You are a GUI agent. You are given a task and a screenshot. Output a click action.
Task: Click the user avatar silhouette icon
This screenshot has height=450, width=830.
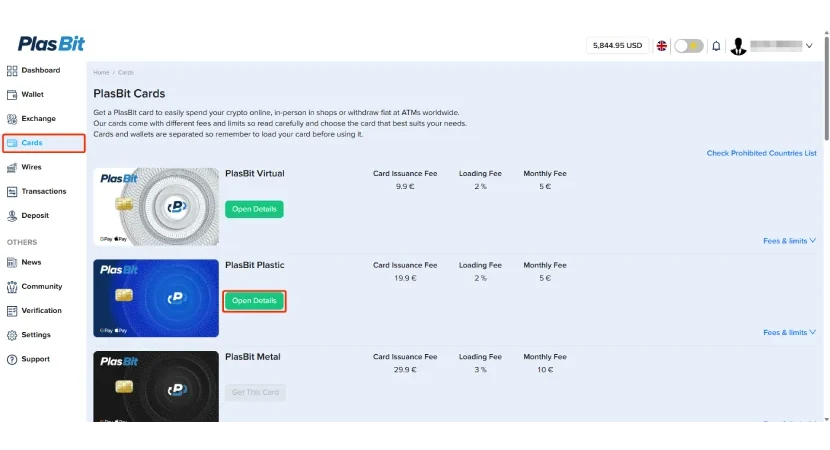[x=738, y=46]
